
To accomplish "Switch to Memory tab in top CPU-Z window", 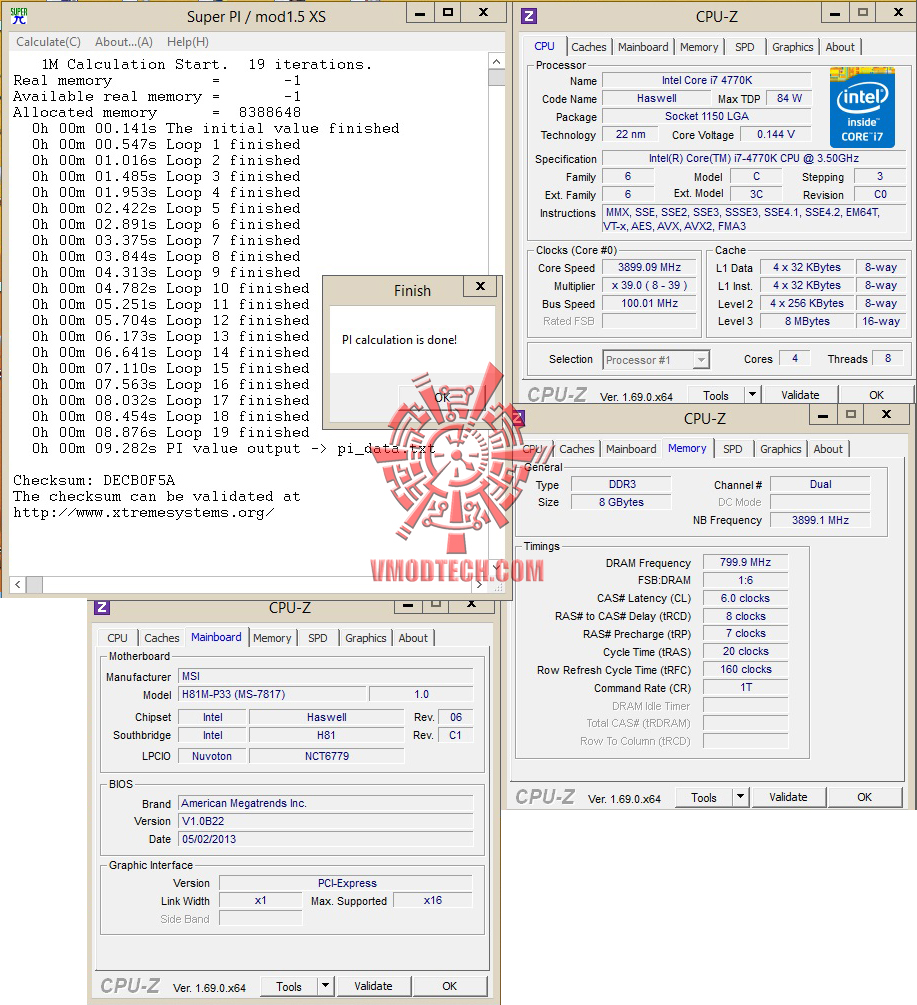I will coord(698,47).
